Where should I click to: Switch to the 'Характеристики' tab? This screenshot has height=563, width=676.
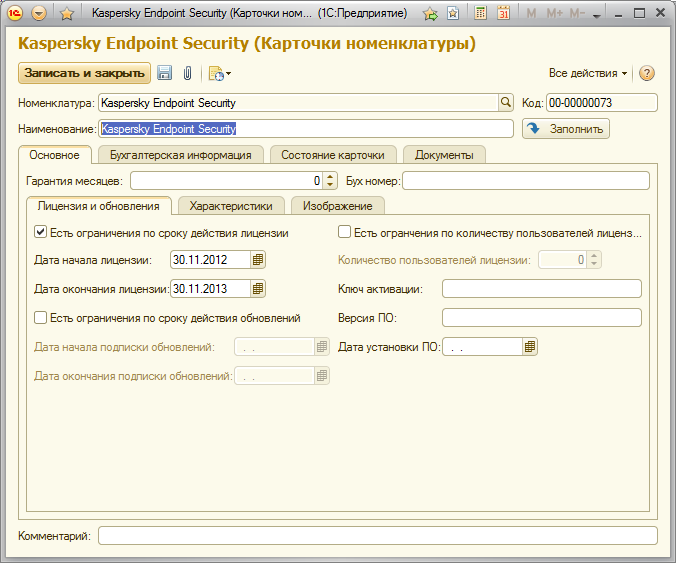[231, 206]
